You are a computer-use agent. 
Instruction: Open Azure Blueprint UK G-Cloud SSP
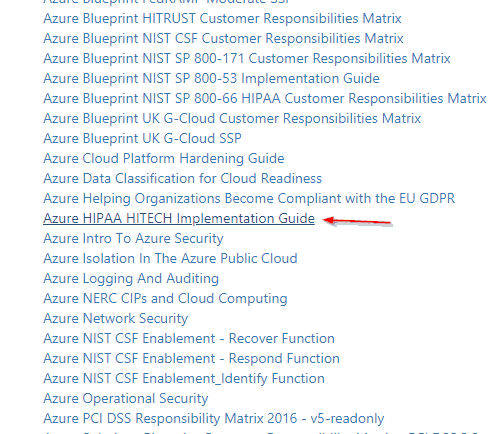tap(142, 139)
